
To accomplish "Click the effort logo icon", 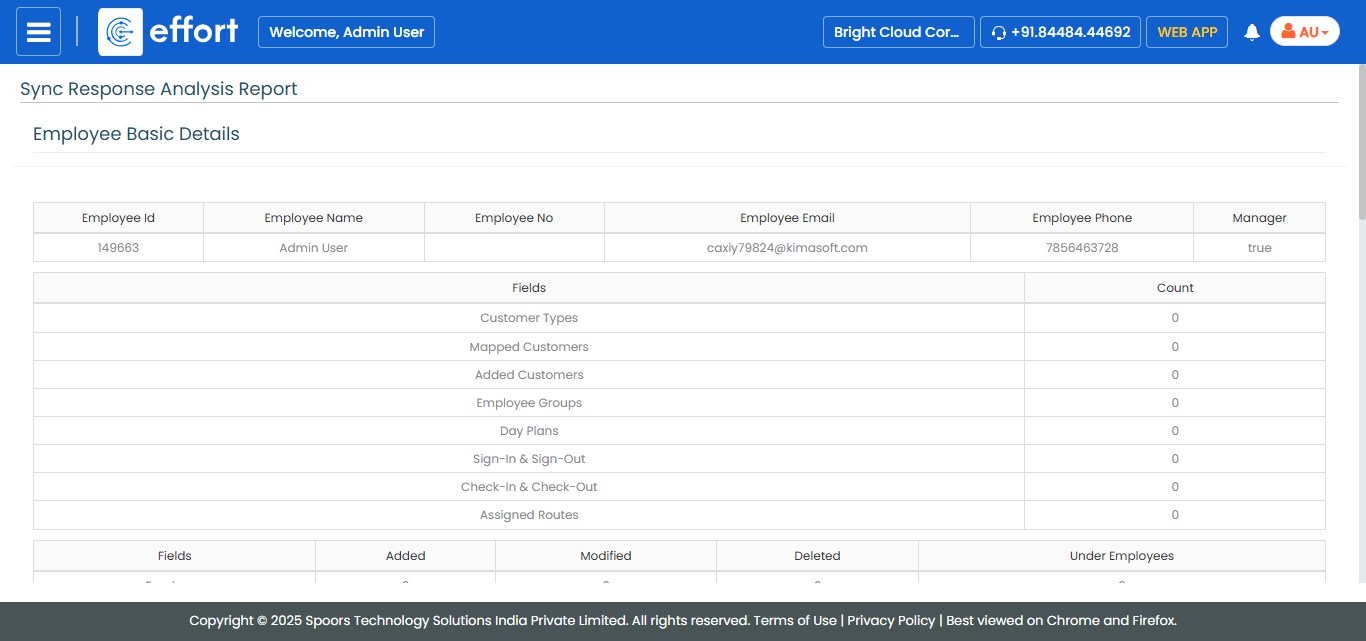I will click(120, 32).
